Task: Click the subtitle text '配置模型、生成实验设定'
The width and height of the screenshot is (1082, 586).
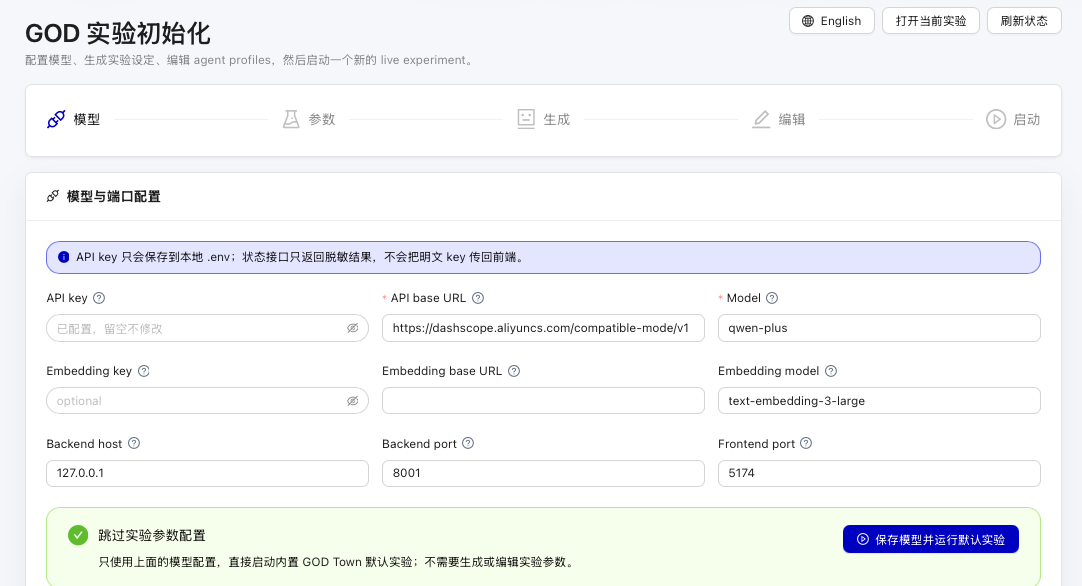Action: [x=90, y=60]
